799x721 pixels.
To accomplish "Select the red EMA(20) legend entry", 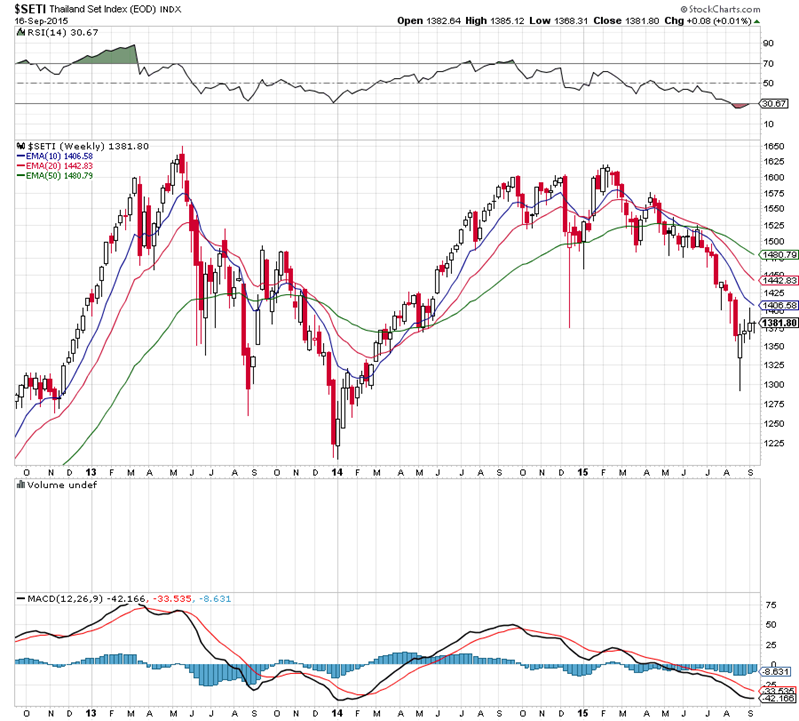I will [x=58, y=166].
